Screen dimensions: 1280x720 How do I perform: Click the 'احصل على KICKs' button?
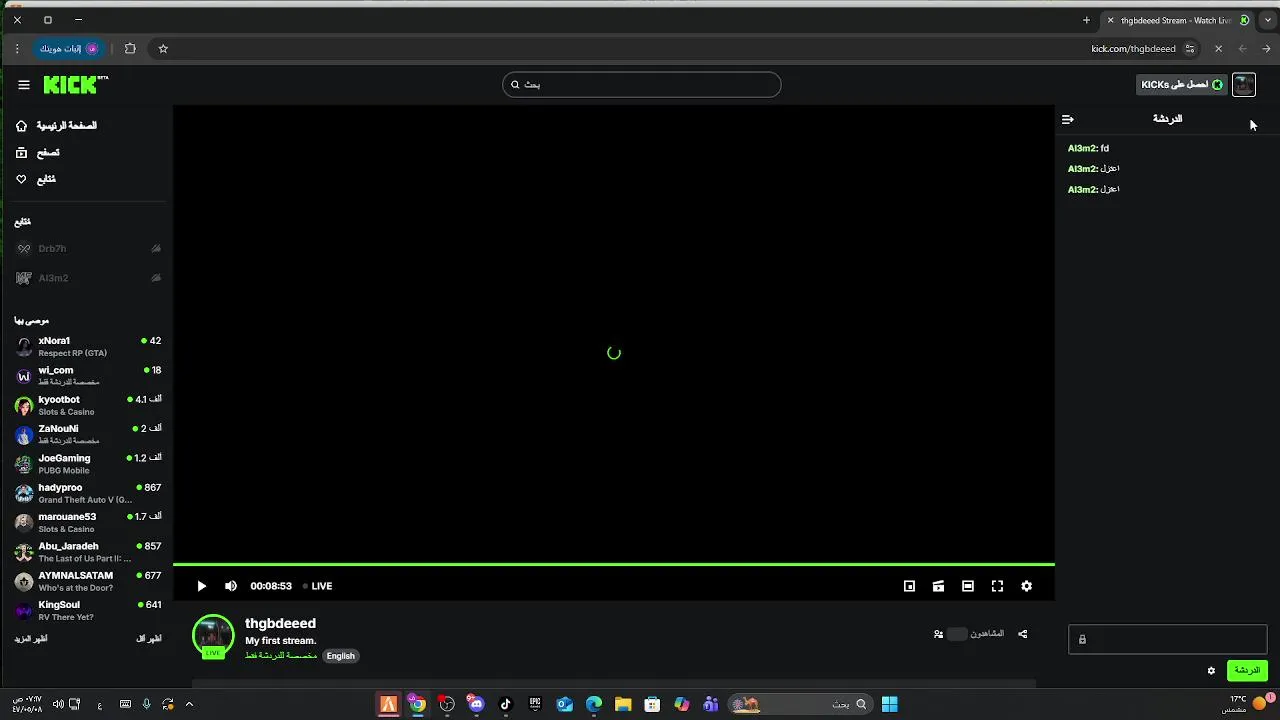point(1182,85)
